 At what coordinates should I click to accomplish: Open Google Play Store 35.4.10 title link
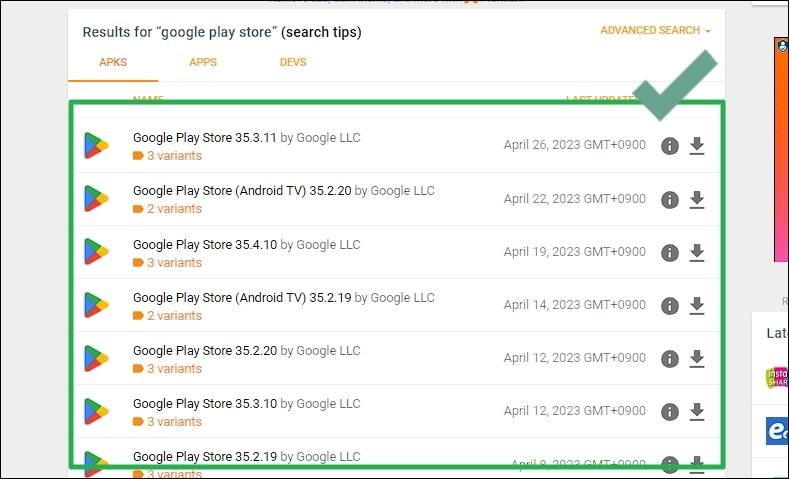[205, 245]
